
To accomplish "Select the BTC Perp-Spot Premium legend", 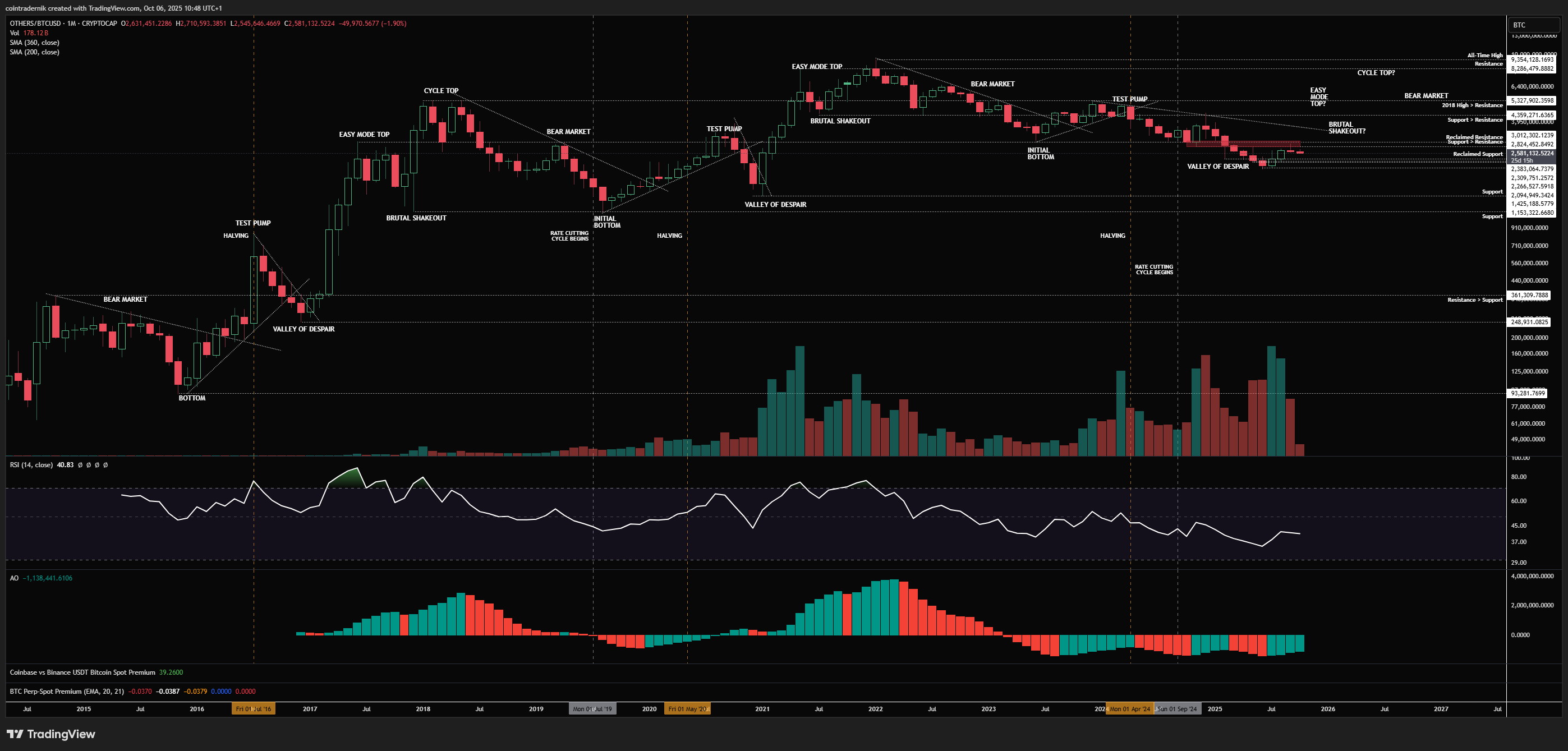I will click(66, 692).
